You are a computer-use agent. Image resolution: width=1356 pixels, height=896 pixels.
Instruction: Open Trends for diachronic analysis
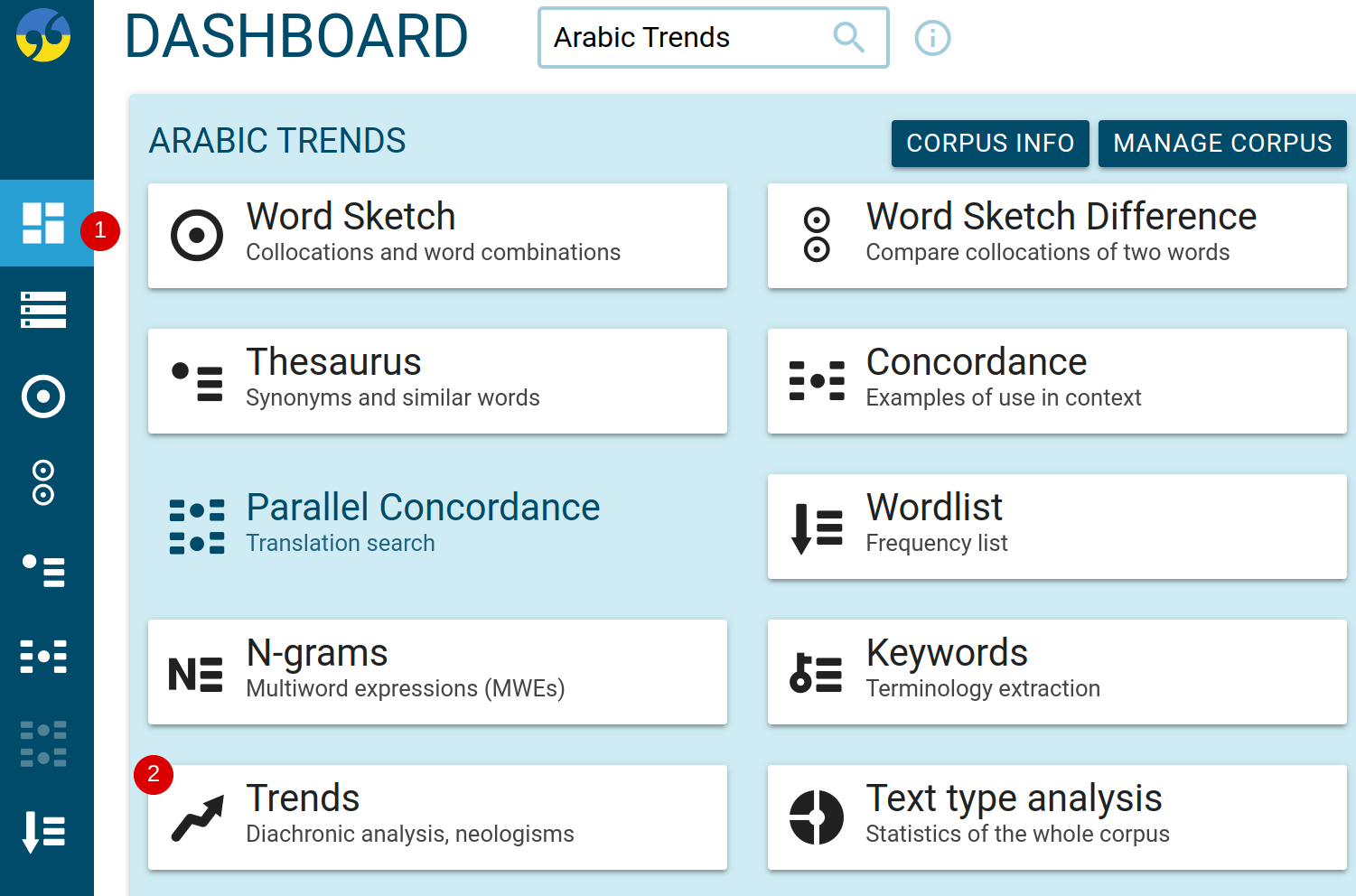(437, 816)
